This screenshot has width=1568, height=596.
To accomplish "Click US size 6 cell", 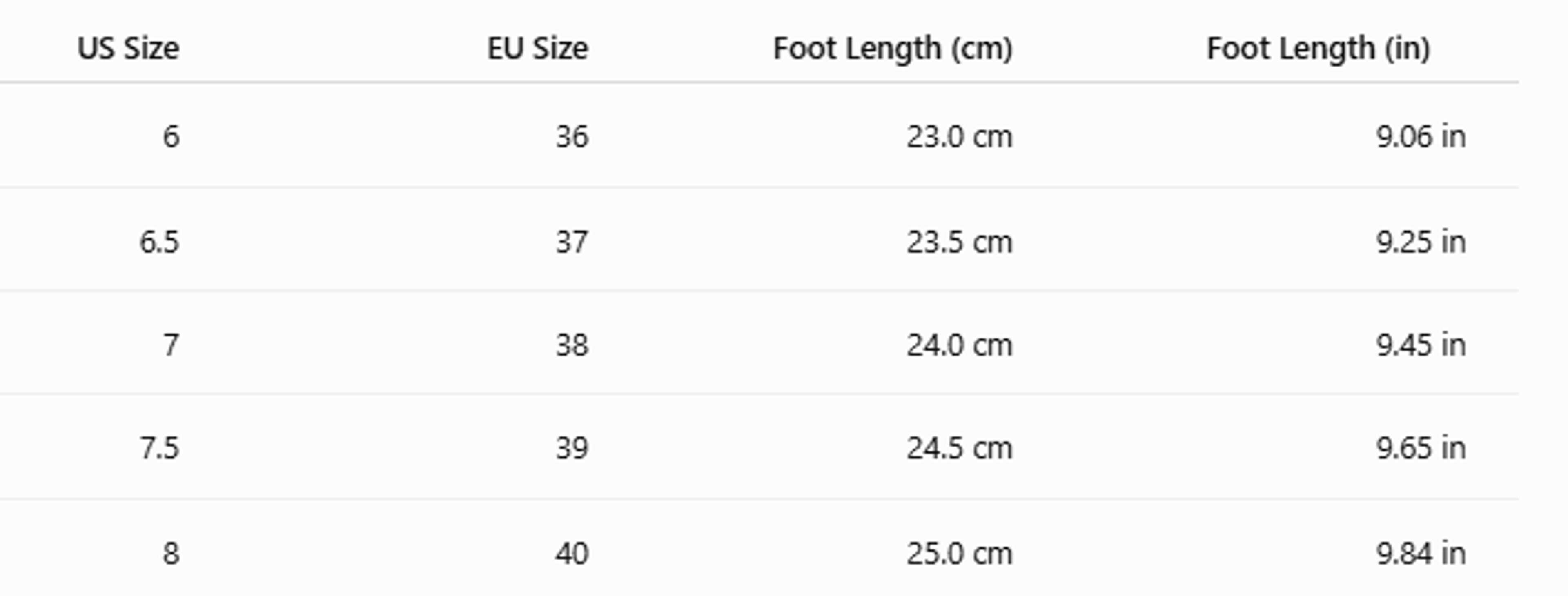I will [171, 136].
